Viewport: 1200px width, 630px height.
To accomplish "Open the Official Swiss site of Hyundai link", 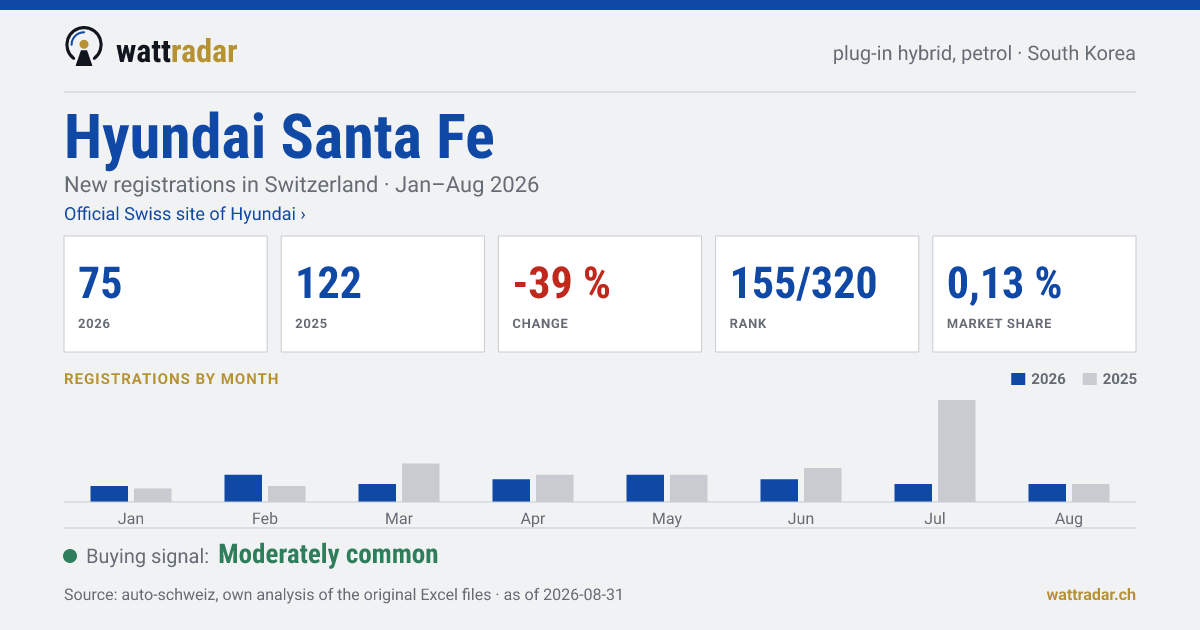I will pos(185,214).
